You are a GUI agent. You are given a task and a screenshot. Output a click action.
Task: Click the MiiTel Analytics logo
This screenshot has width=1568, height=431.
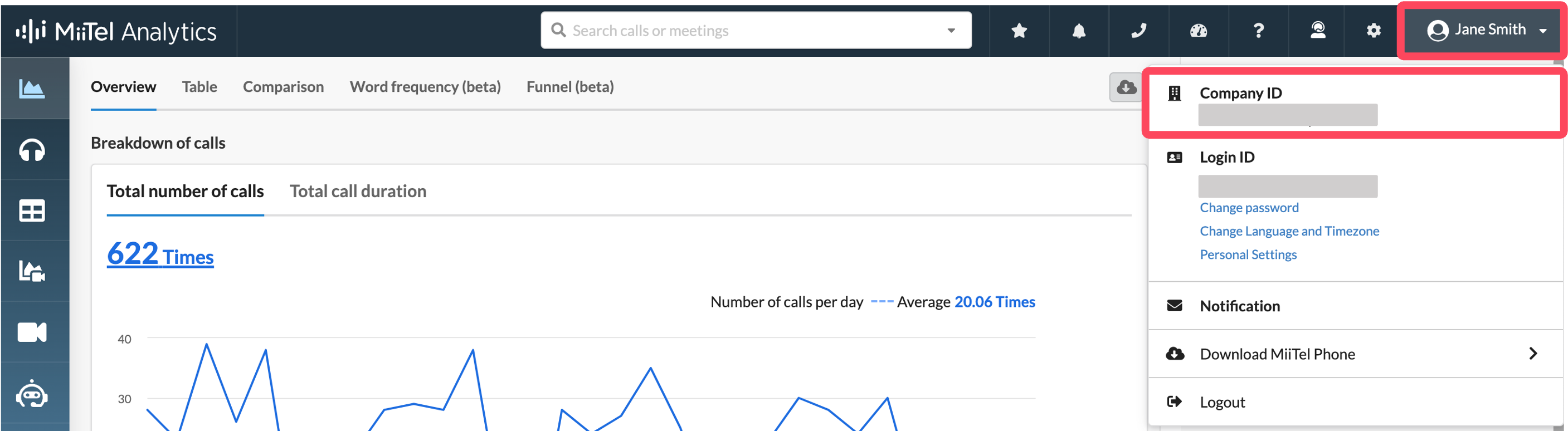coord(116,31)
